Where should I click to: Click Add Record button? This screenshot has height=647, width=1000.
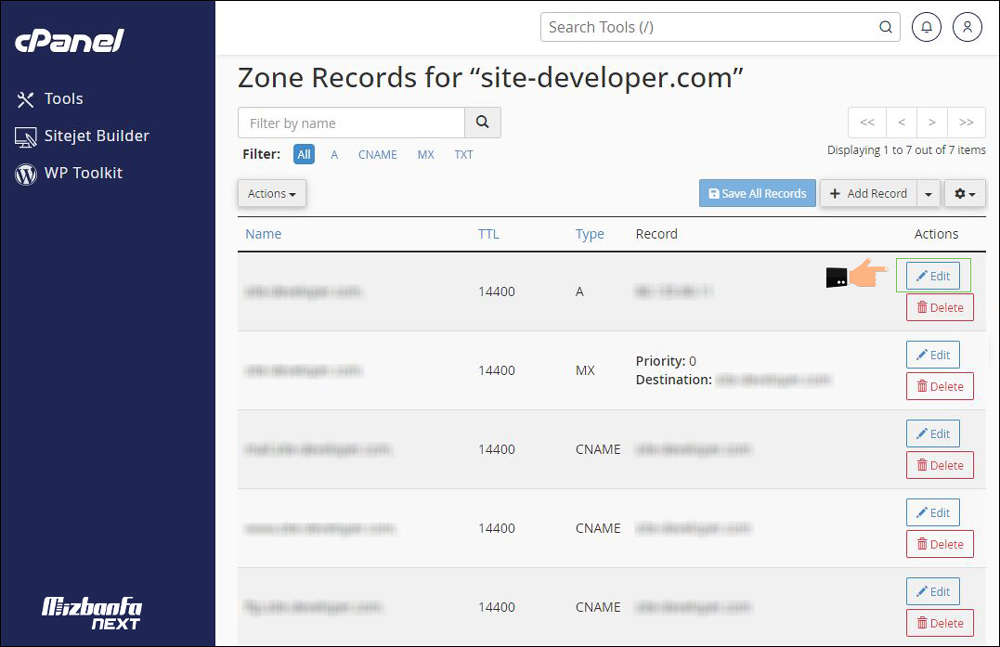click(869, 193)
